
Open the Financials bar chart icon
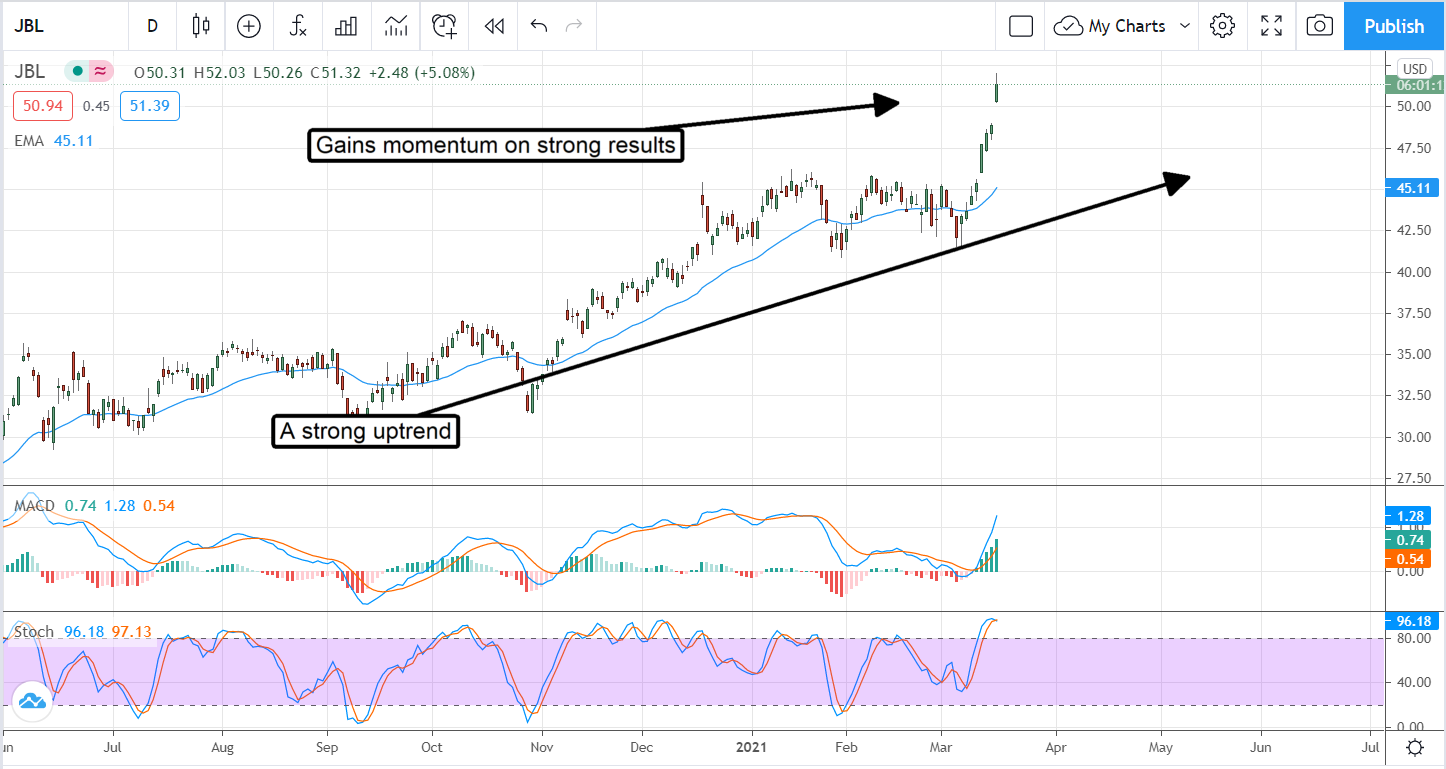346,26
